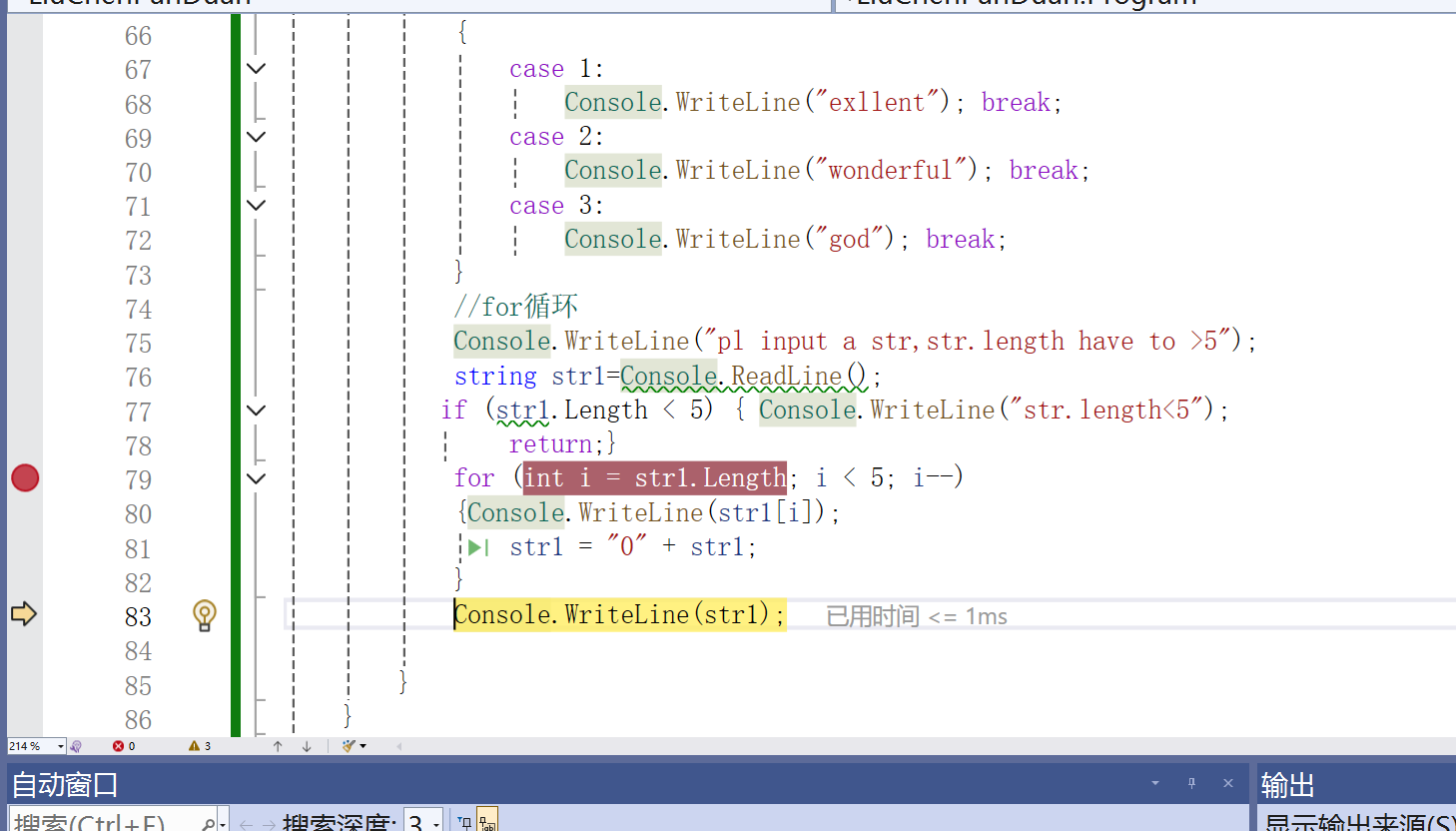Click the 'break' keyword on line 68
The width and height of the screenshot is (1456, 831).
pos(1016,102)
